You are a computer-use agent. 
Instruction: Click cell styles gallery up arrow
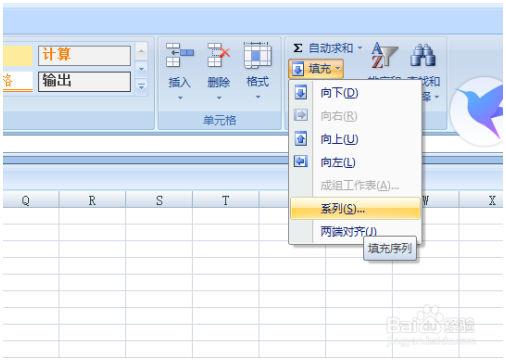point(141,51)
